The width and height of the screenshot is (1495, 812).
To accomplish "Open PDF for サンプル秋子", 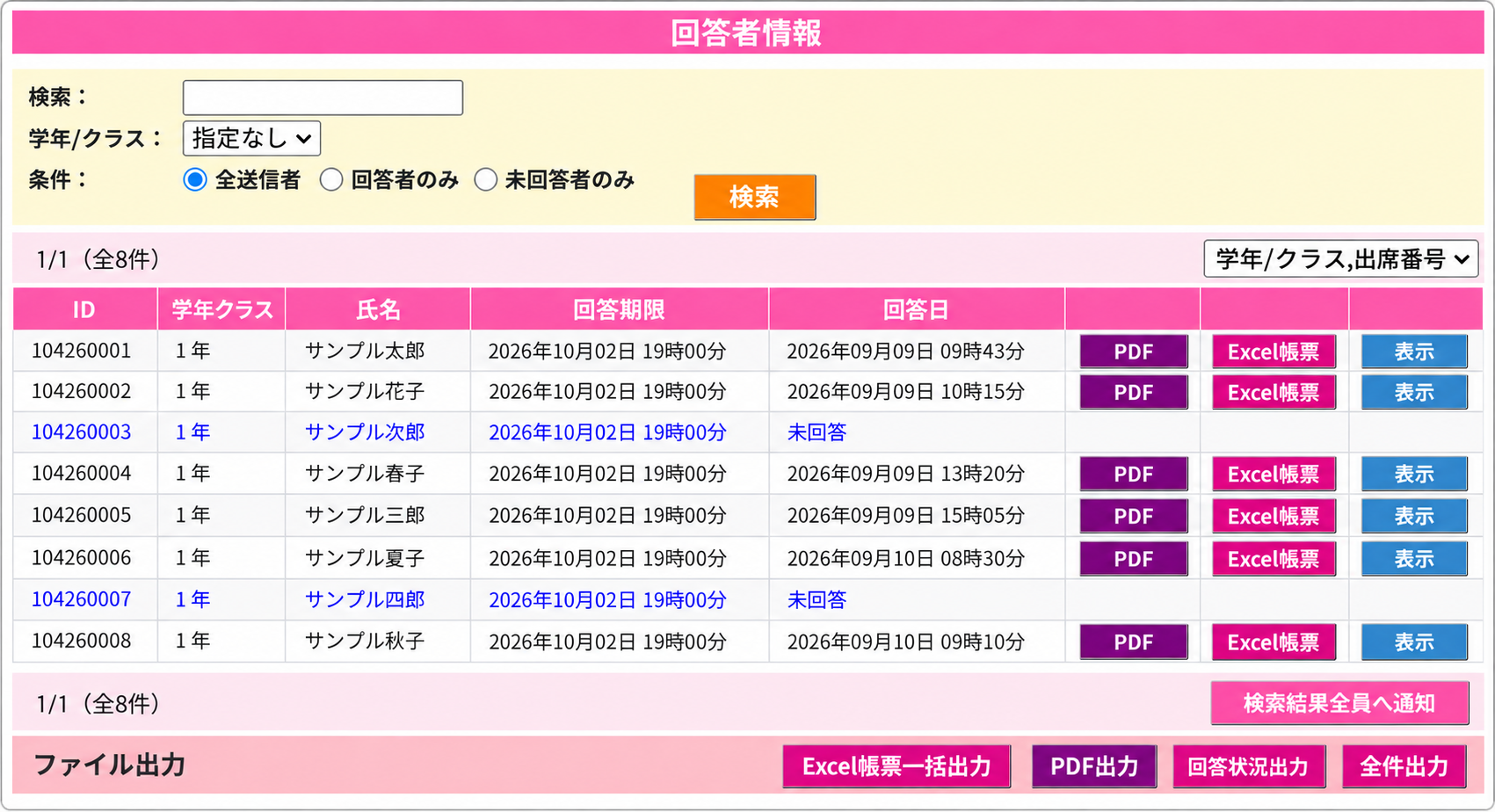I will click(x=1133, y=642).
